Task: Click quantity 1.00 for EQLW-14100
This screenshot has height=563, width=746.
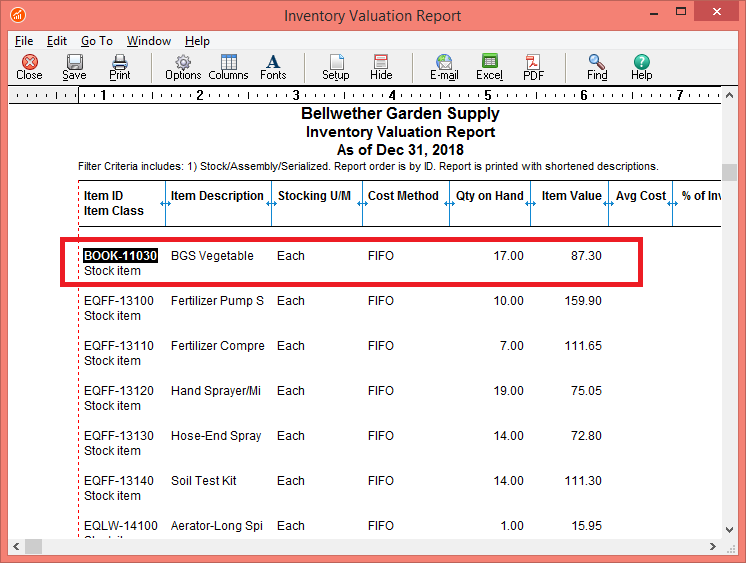Action: pyautogui.click(x=511, y=525)
